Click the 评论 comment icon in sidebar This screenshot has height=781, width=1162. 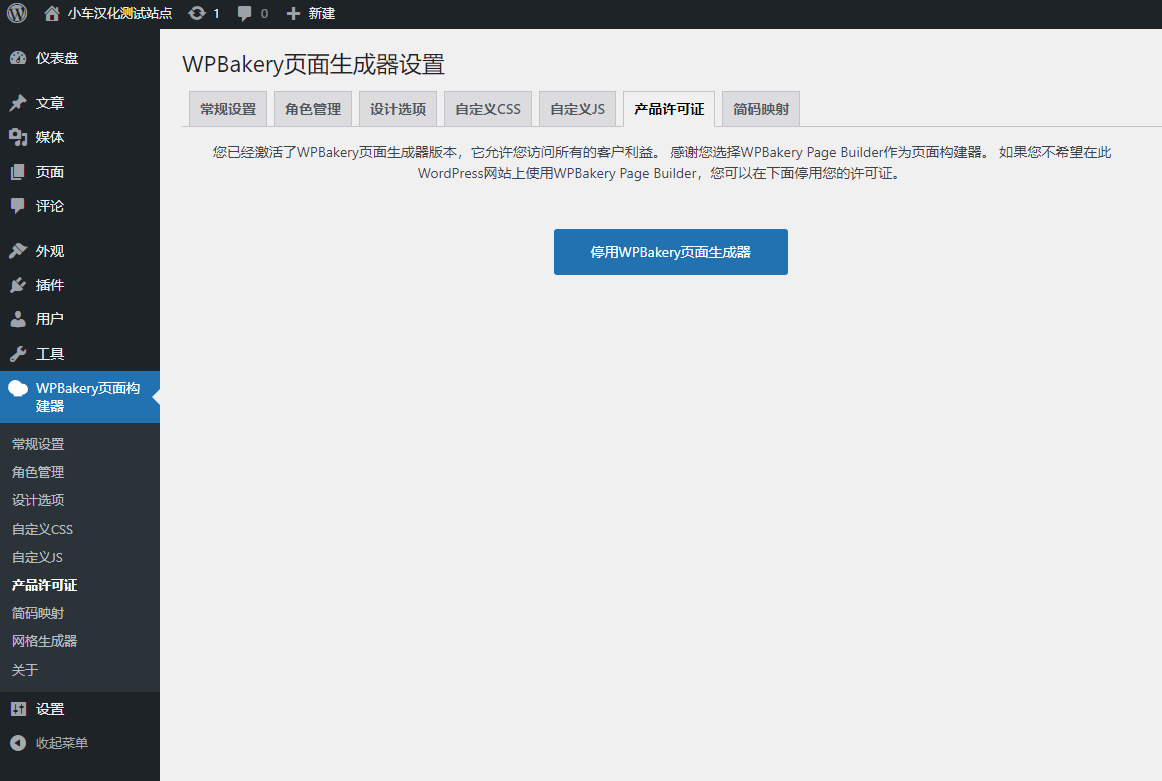pos(19,206)
